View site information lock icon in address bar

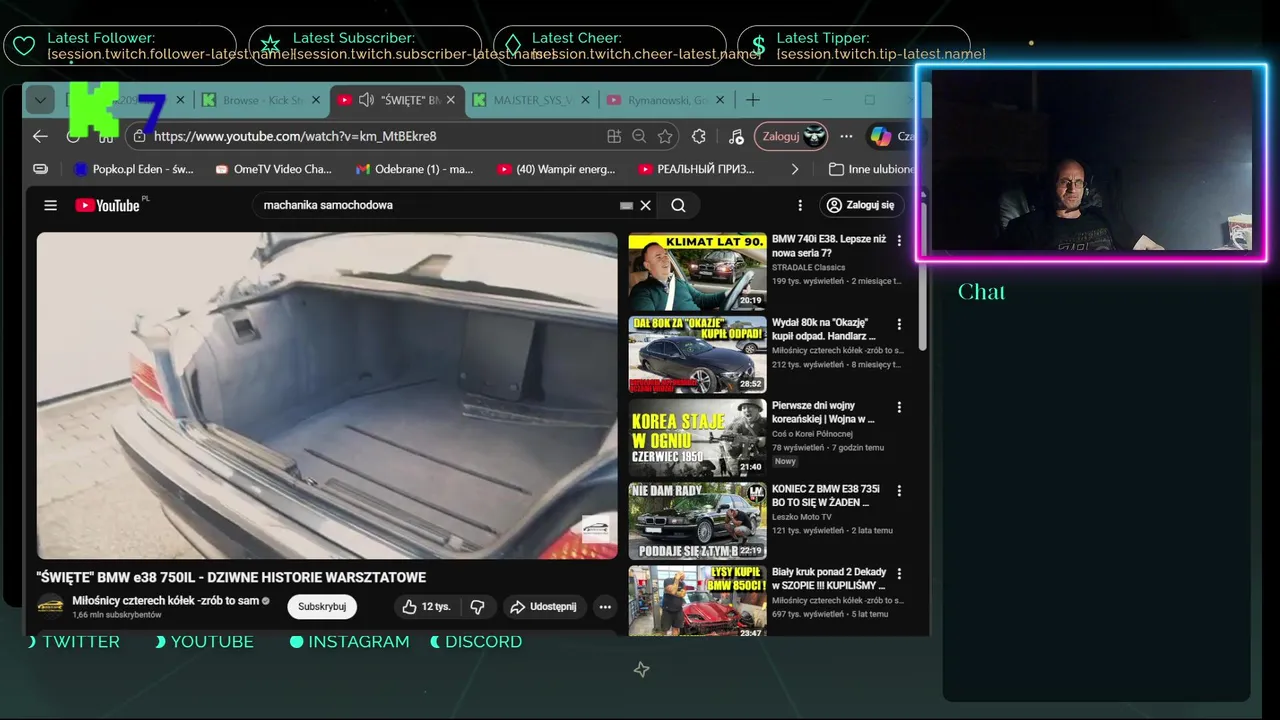tap(138, 136)
